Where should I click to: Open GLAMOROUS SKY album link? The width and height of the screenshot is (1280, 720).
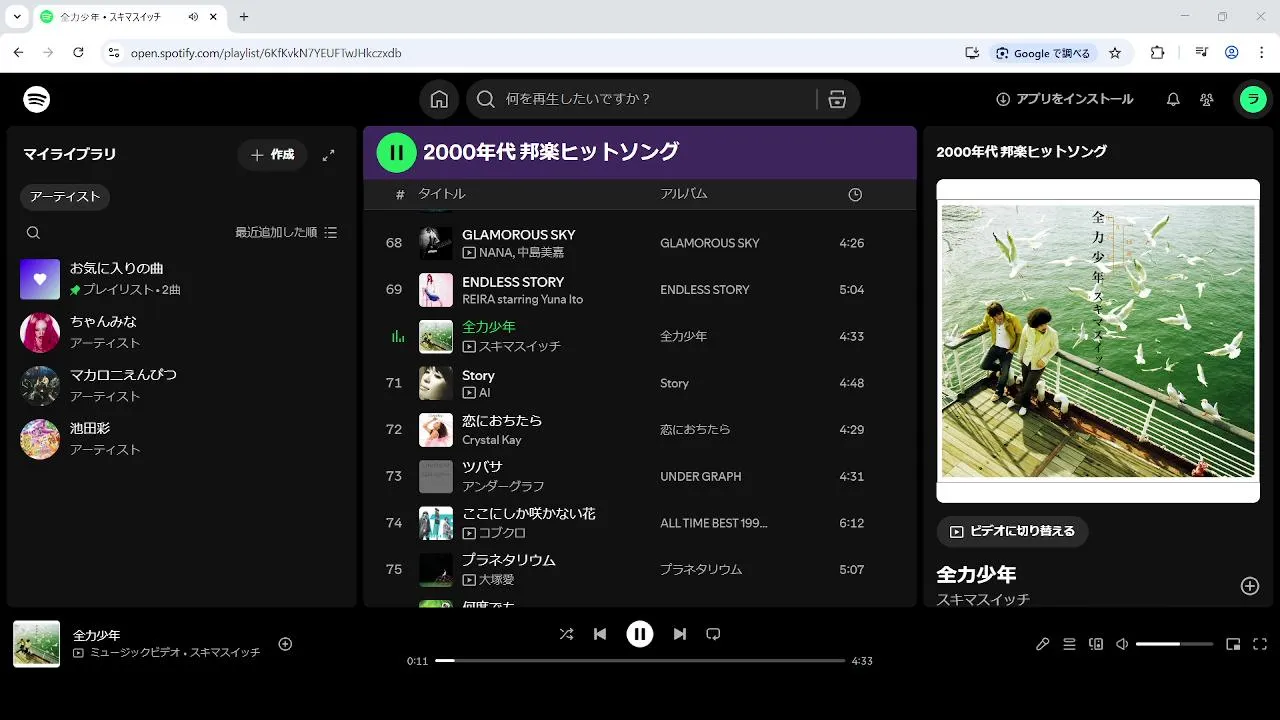[710, 243]
